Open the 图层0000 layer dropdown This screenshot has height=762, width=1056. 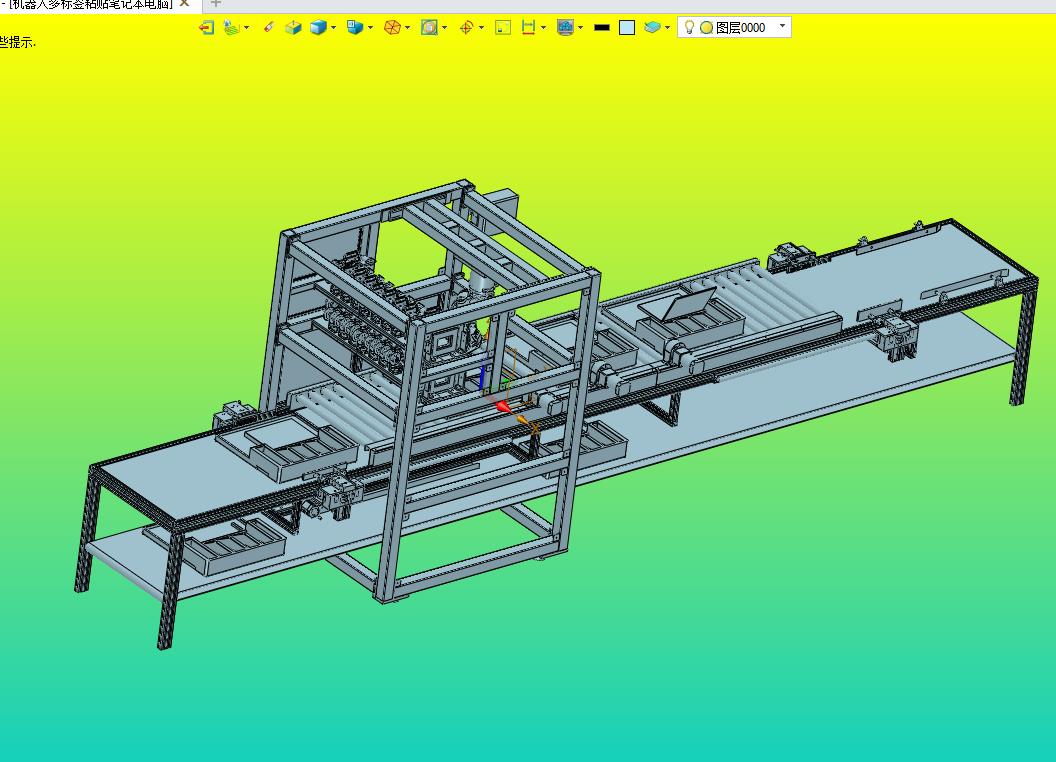pos(783,26)
